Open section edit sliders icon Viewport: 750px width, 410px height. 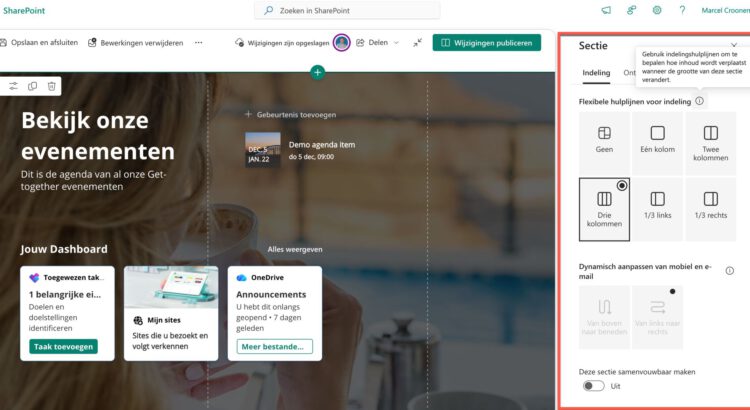point(13,86)
